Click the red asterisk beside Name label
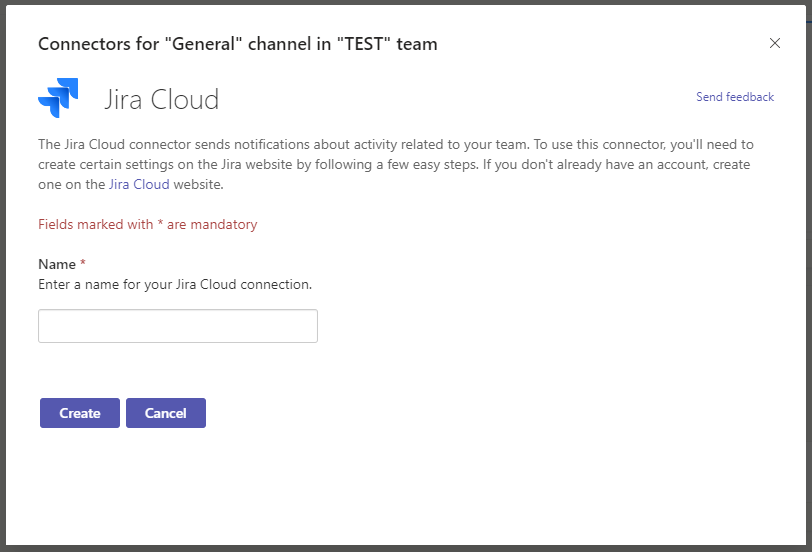The width and height of the screenshot is (812, 552). point(83,264)
